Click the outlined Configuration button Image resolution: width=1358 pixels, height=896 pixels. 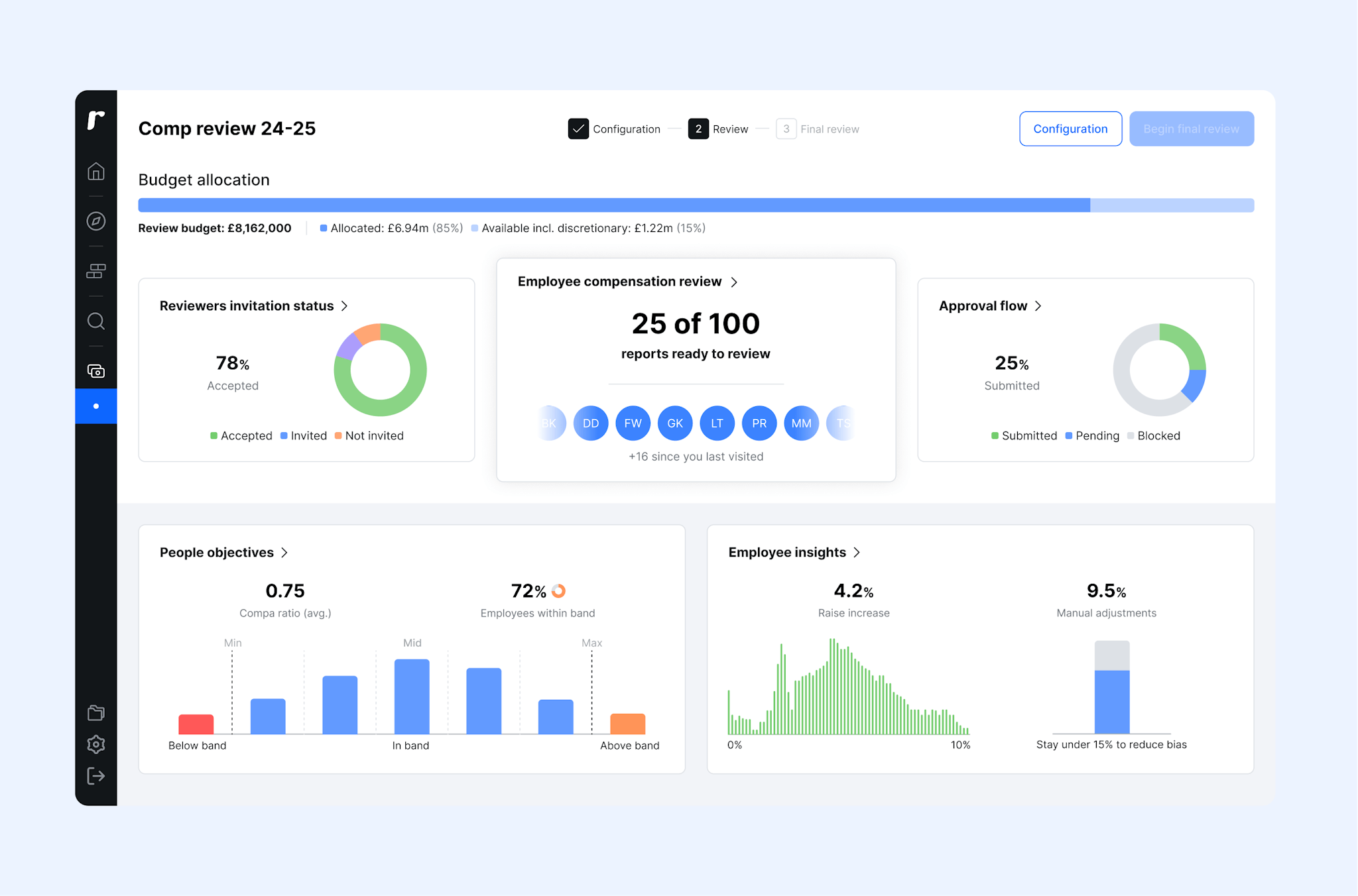pyautogui.click(x=1070, y=129)
